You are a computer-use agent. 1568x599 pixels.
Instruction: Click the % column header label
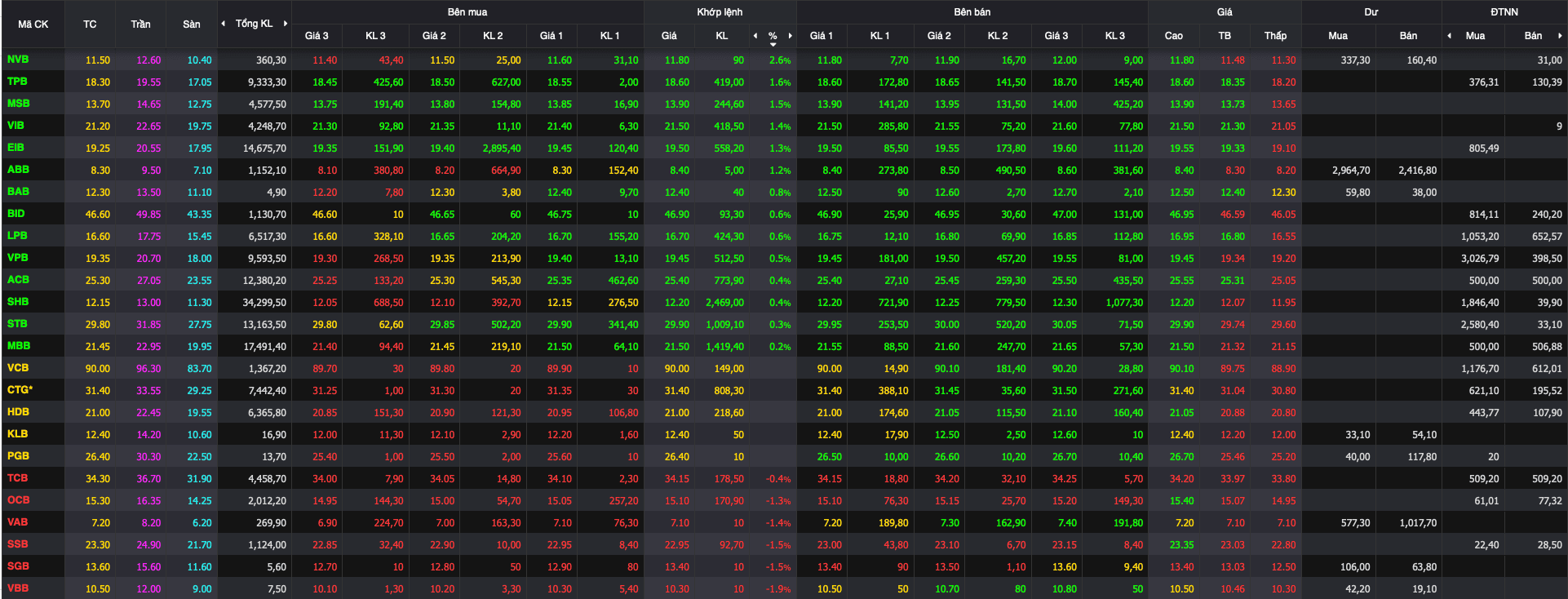(773, 36)
